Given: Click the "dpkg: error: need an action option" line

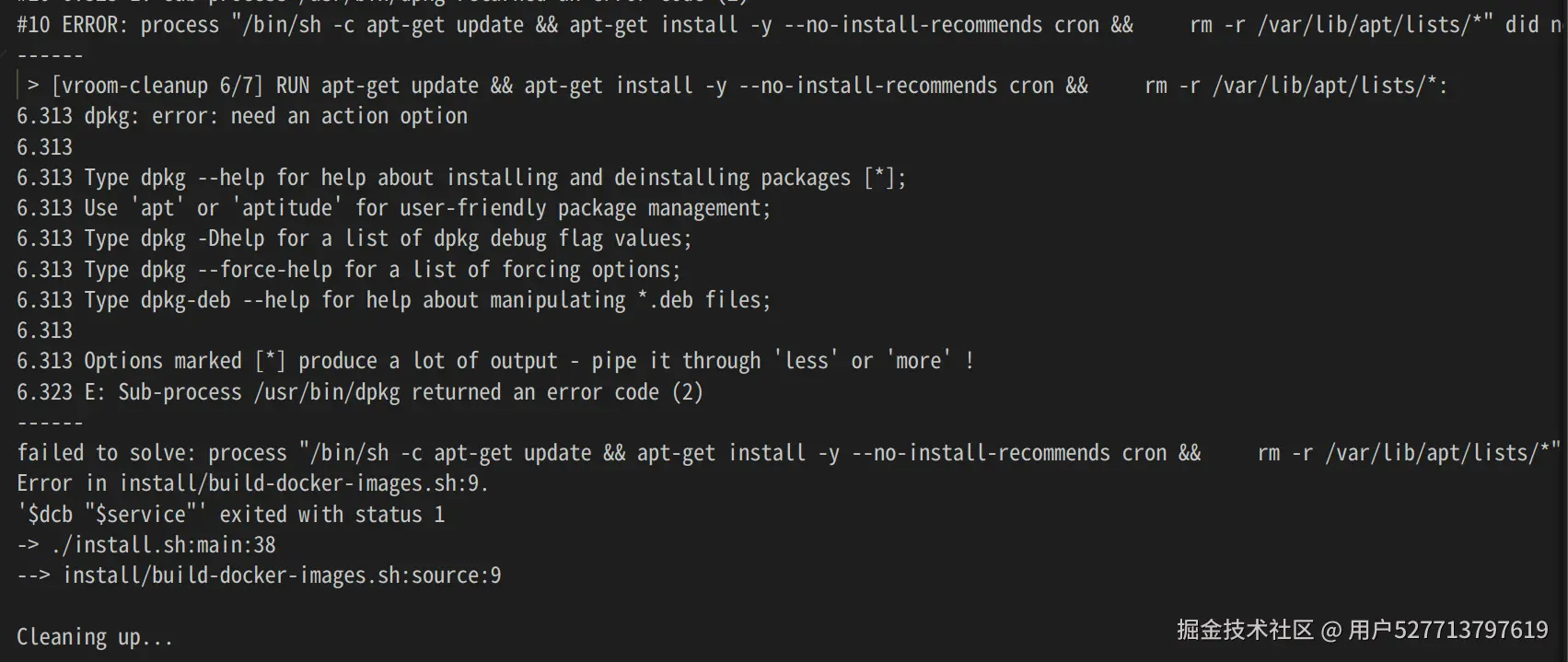Looking at the screenshot, I should coord(275,116).
